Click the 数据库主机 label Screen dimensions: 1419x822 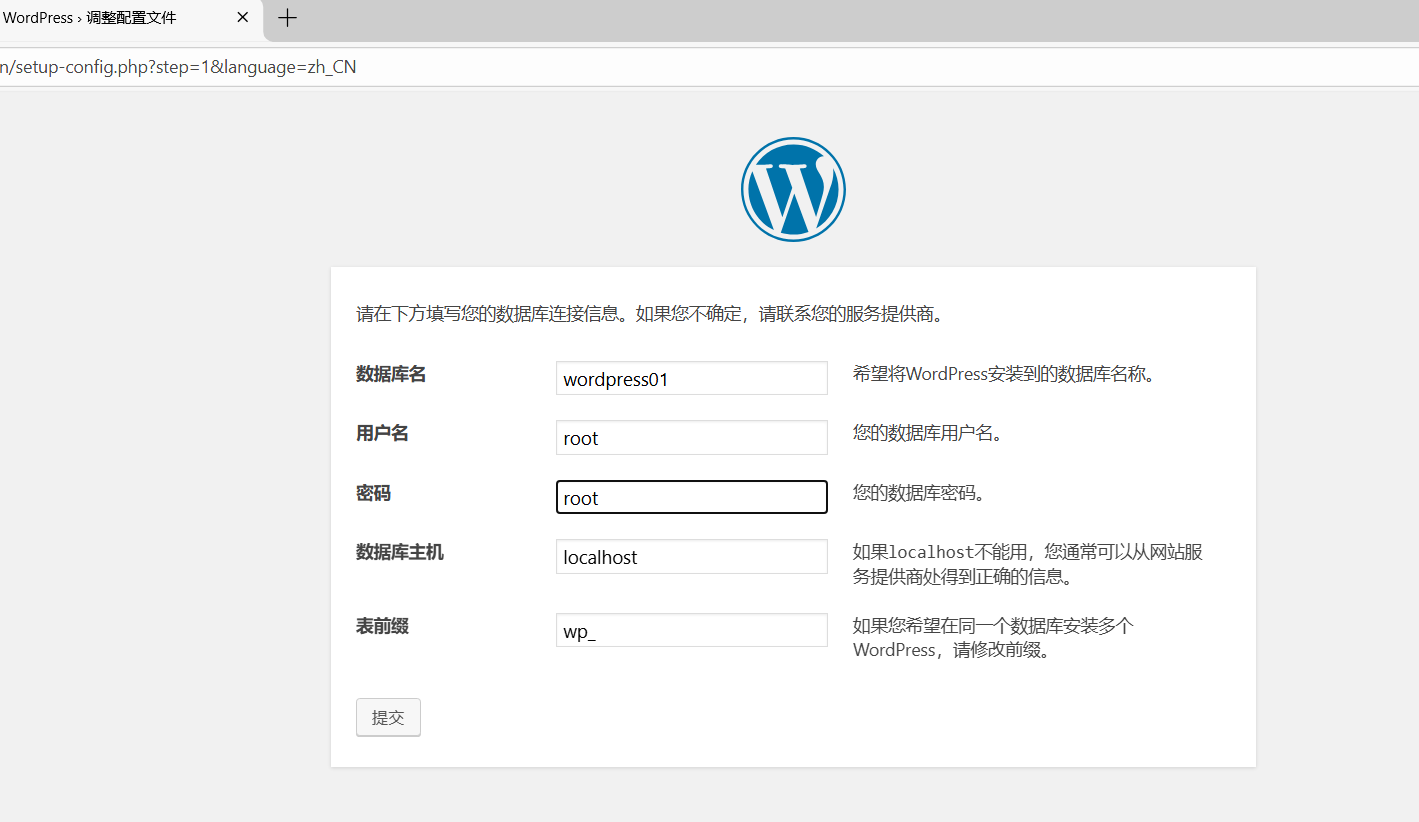pos(400,552)
